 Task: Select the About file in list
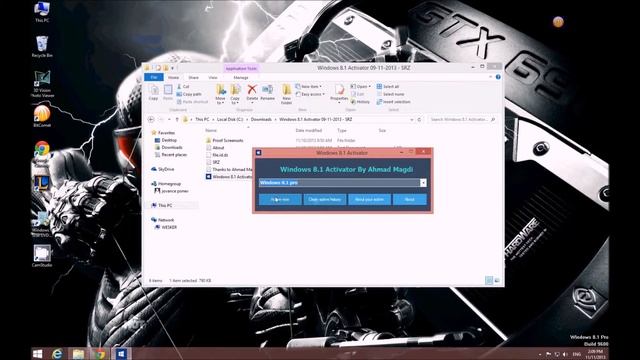click(215, 148)
